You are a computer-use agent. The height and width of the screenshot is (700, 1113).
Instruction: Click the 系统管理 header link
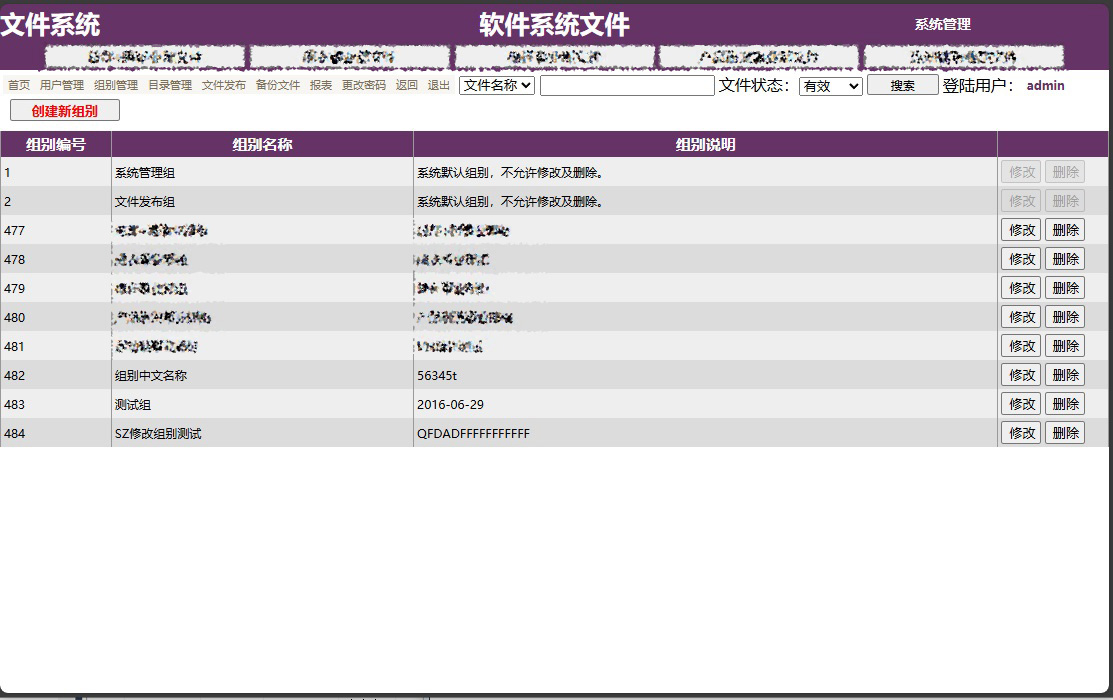tap(943, 25)
